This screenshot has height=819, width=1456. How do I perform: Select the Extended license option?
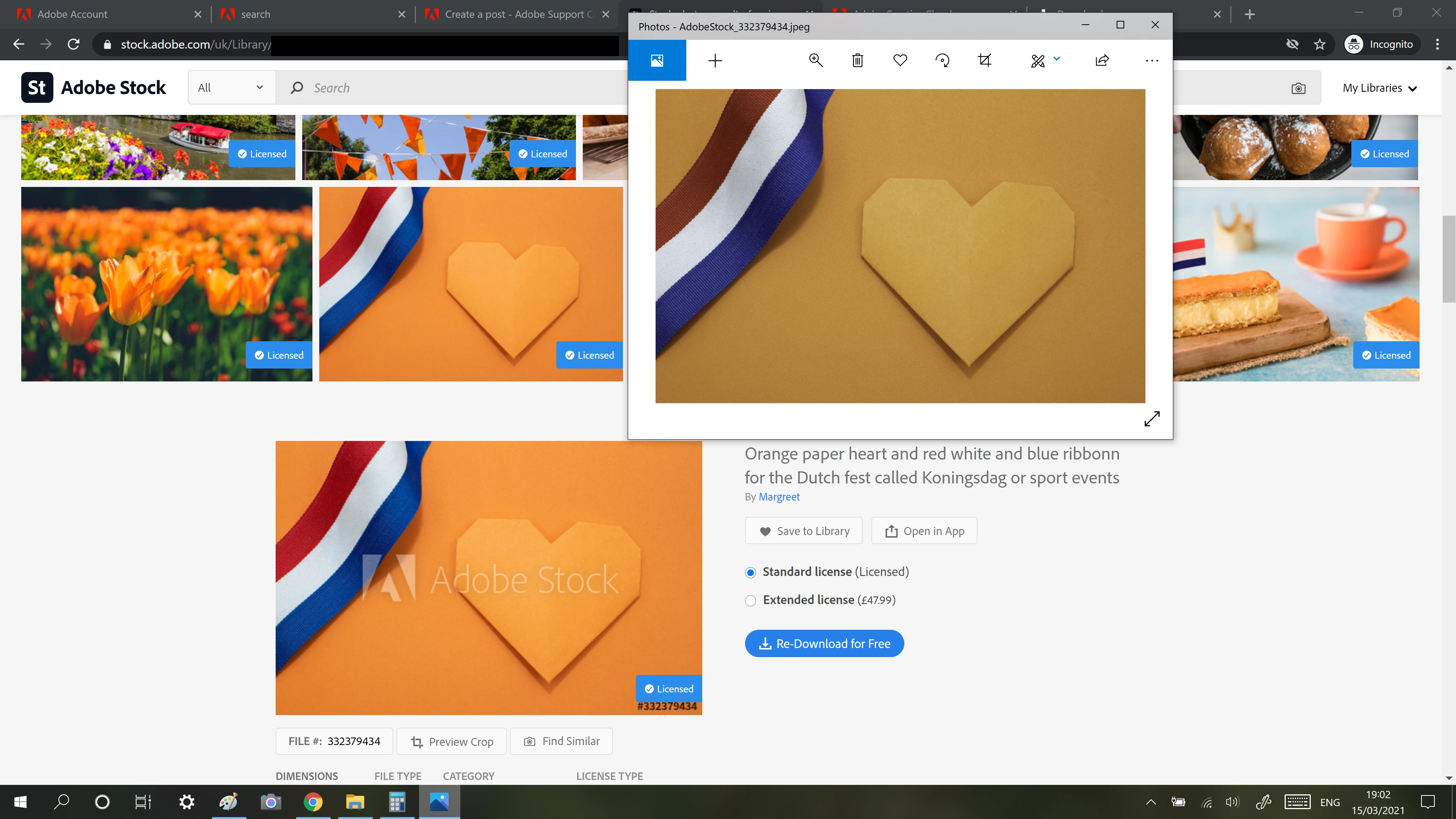tap(751, 600)
